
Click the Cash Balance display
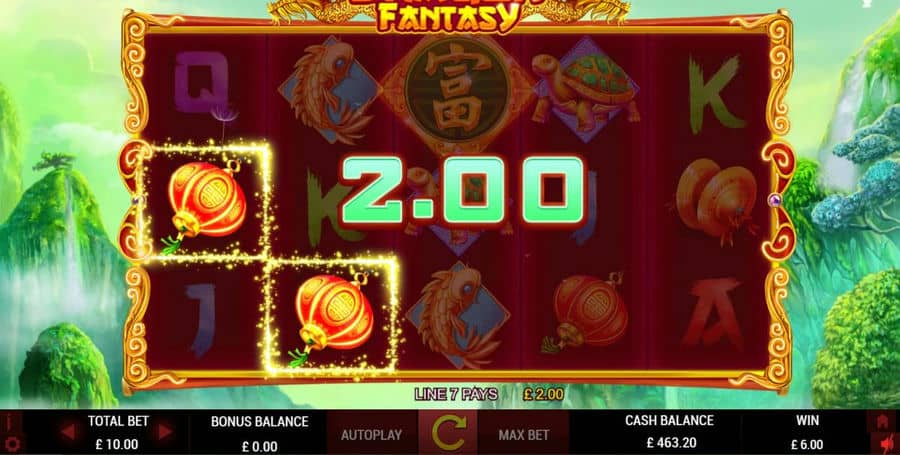coord(669,432)
